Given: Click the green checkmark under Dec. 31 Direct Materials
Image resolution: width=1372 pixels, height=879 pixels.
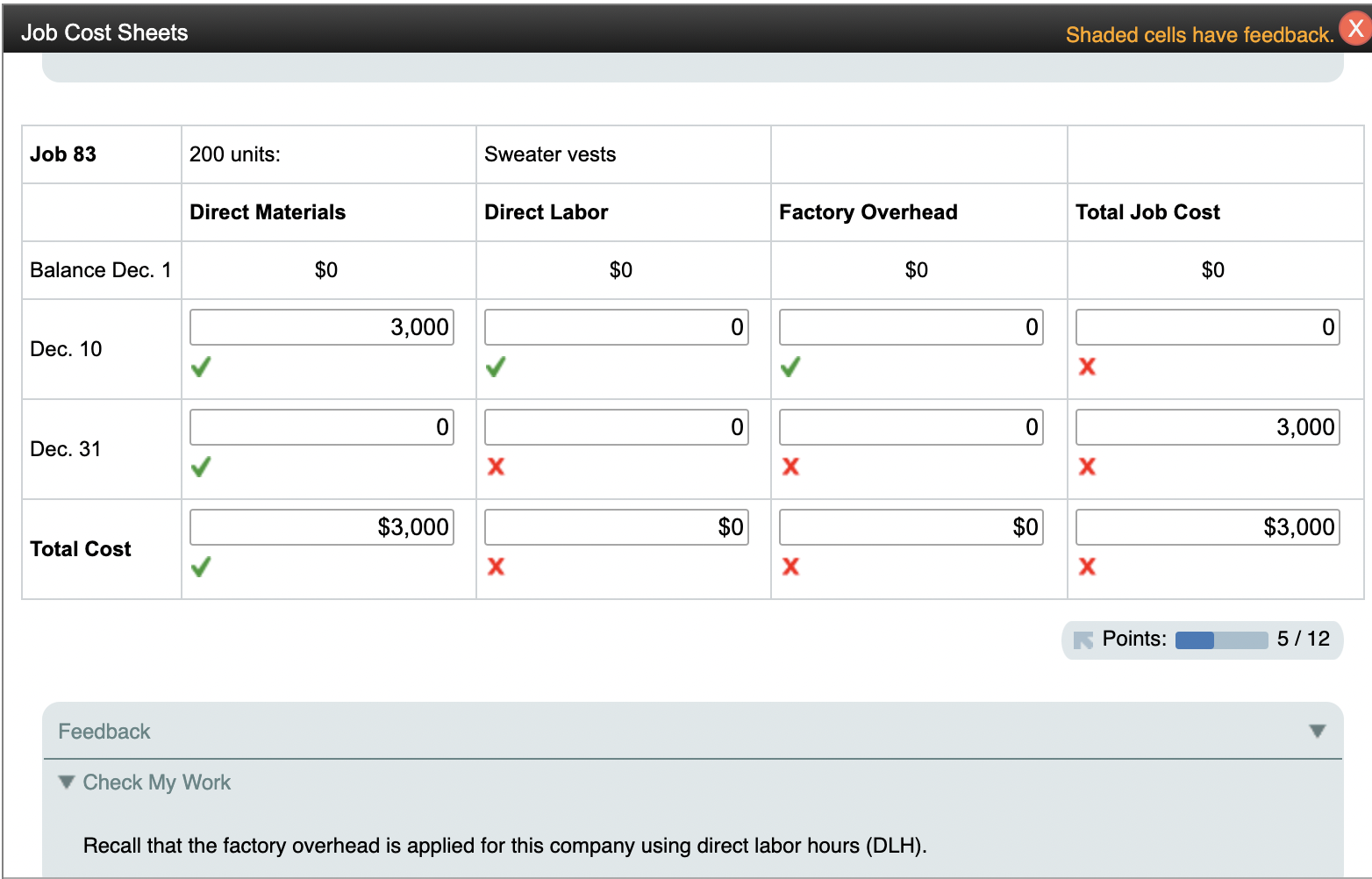Looking at the screenshot, I should [201, 468].
